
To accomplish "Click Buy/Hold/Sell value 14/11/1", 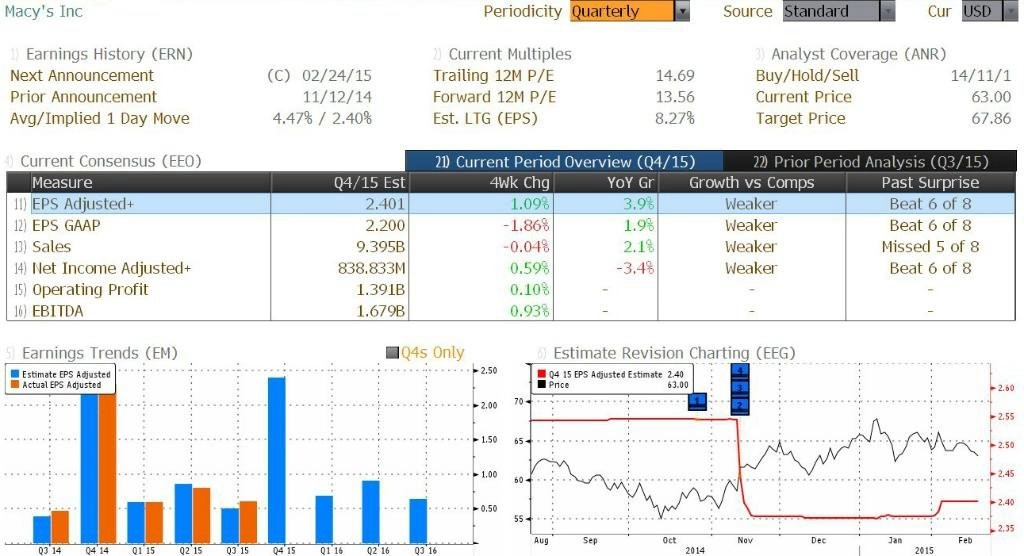I will click(981, 76).
